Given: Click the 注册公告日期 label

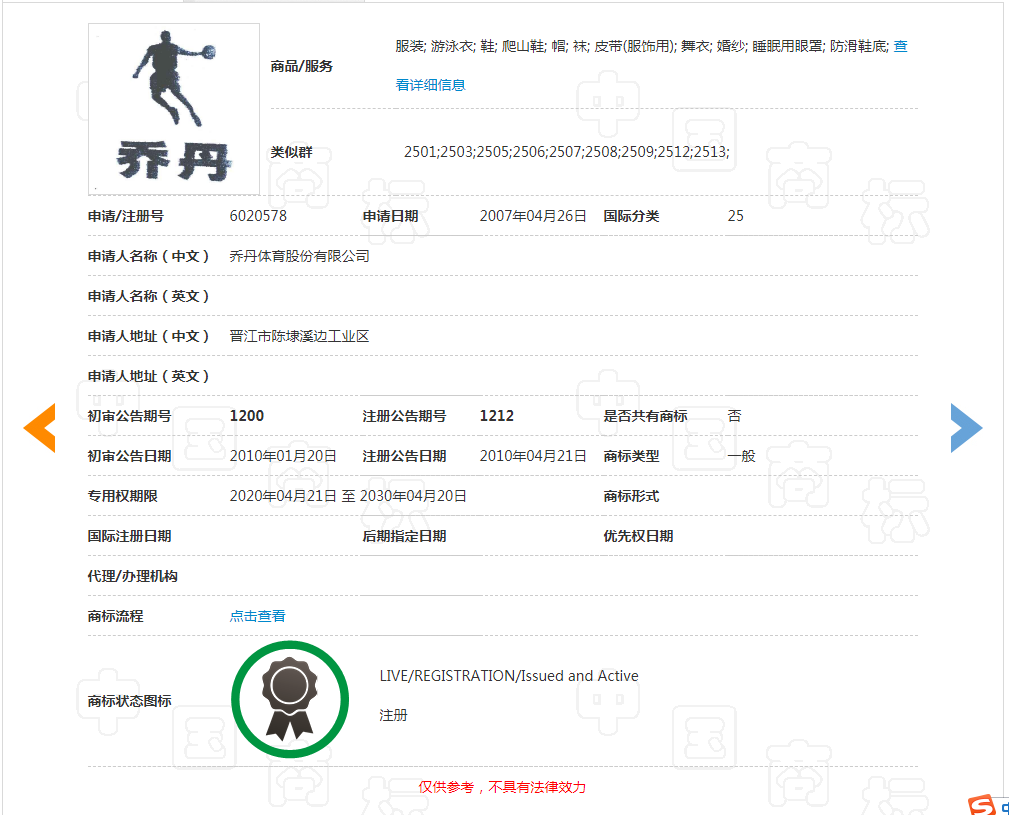Looking at the screenshot, I should tap(404, 456).
